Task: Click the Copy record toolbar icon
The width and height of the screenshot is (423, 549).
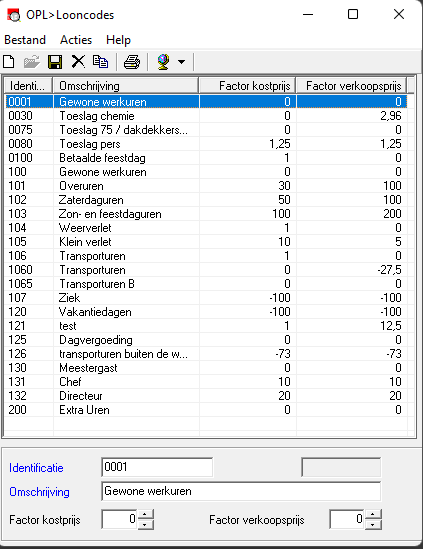Action: click(100, 62)
